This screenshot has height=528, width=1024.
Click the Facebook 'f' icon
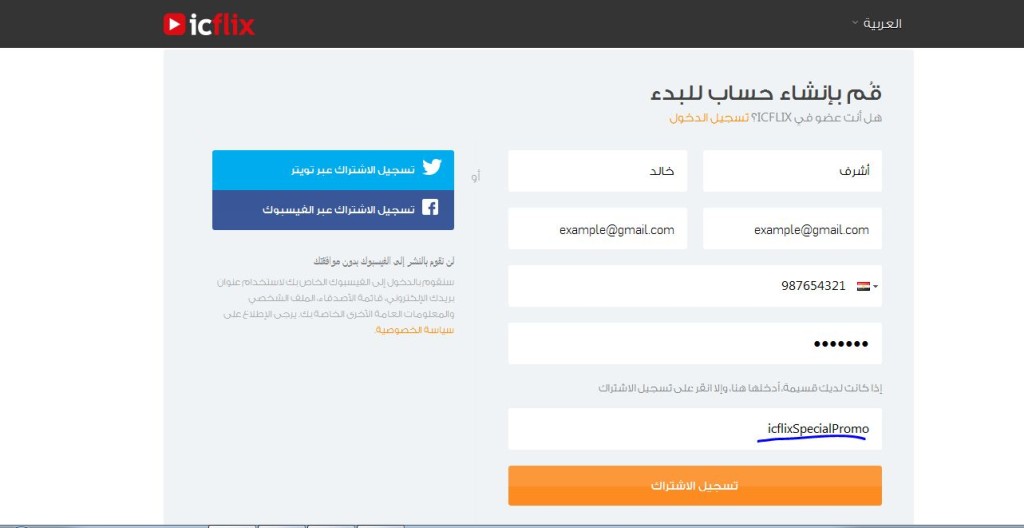430,208
